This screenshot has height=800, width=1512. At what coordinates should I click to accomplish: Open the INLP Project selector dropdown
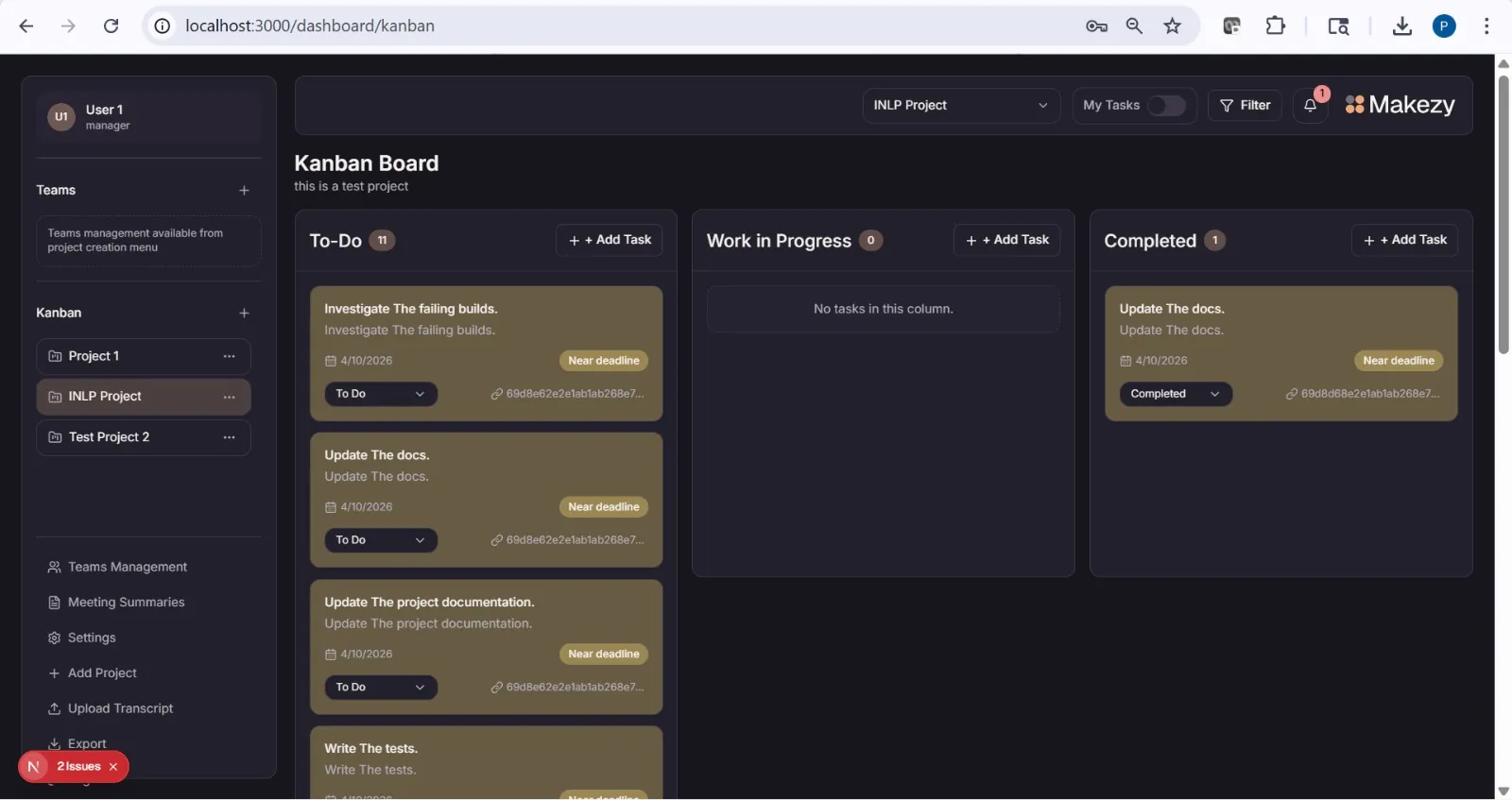click(x=961, y=106)
